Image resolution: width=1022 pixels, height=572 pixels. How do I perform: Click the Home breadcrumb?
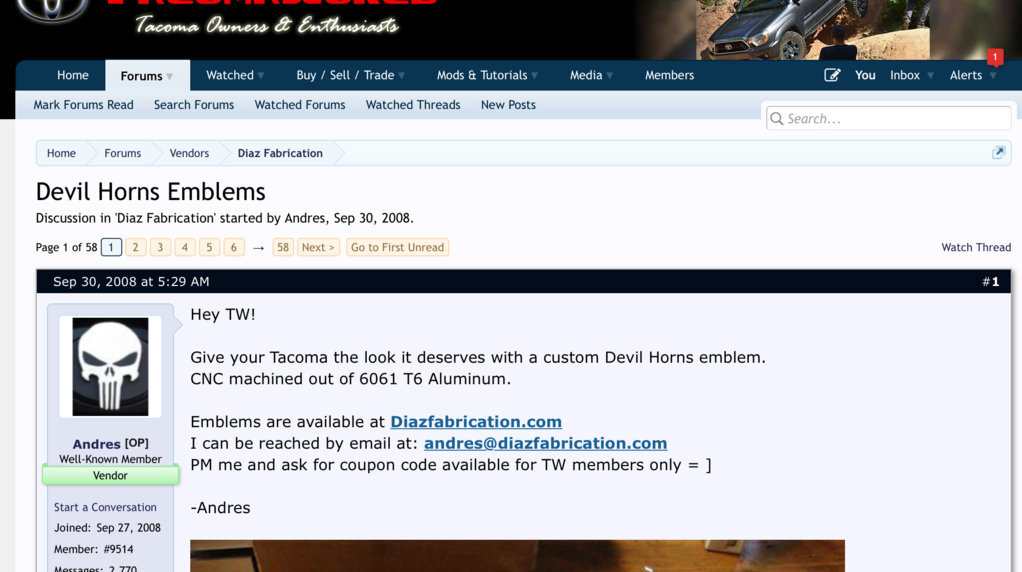point(61,153)
